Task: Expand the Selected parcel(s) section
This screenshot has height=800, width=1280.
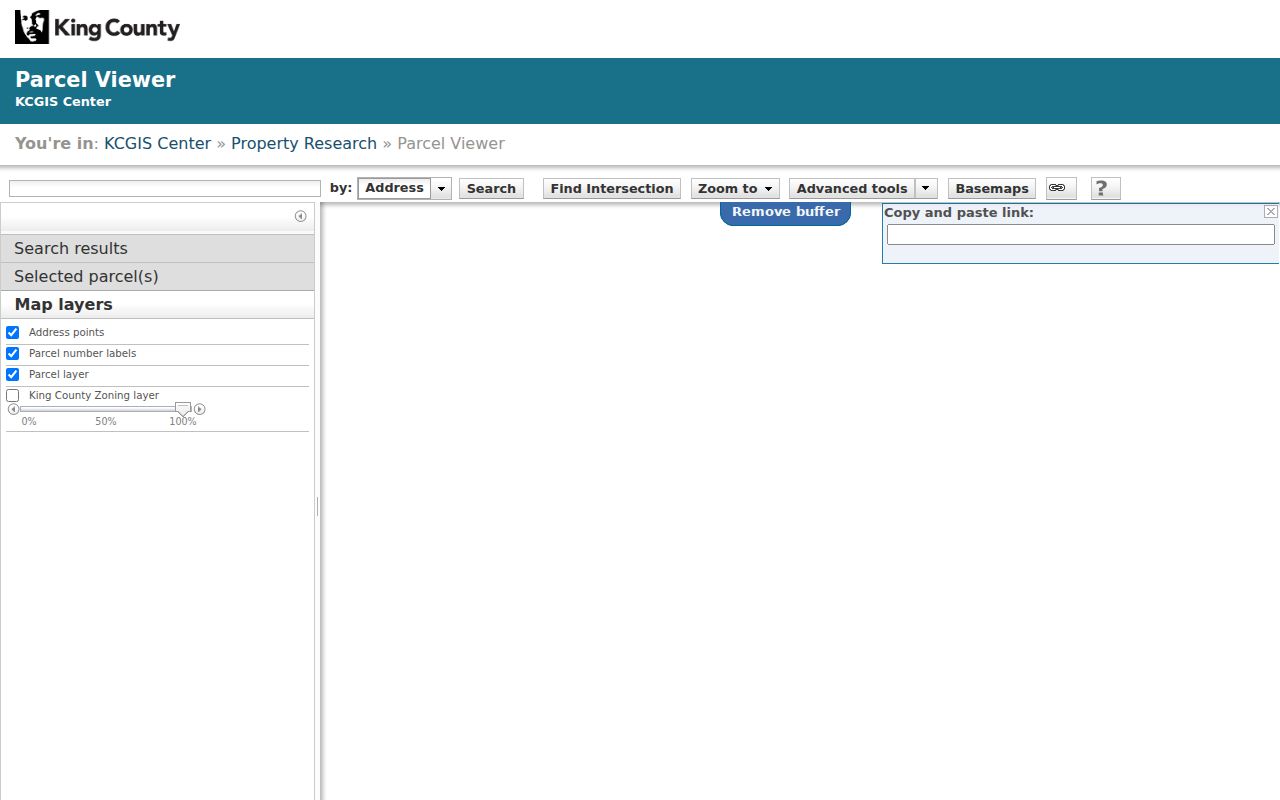Action: [158, 276]
